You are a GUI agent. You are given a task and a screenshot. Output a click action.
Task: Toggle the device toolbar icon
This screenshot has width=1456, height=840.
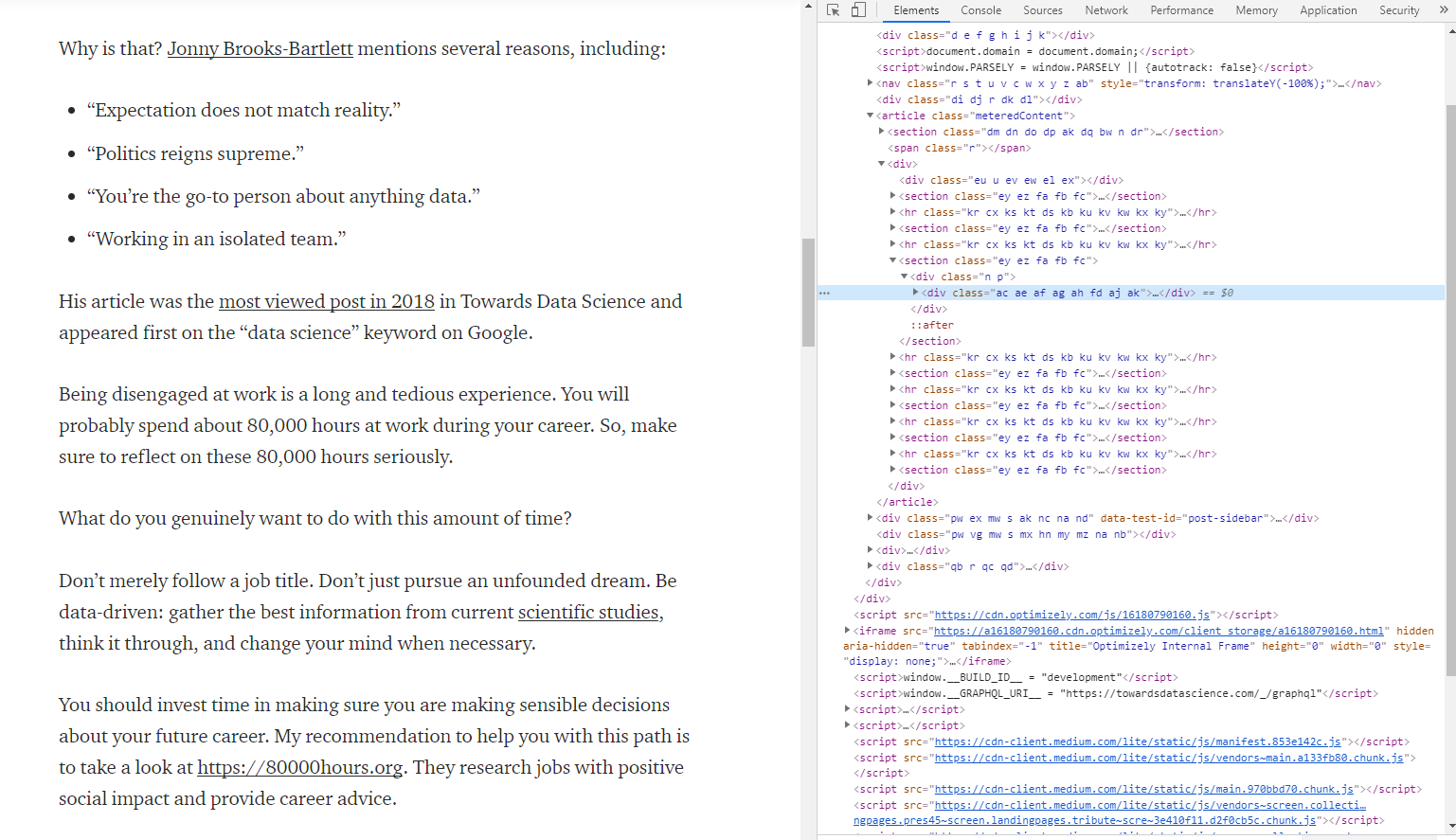coord(857,9)
